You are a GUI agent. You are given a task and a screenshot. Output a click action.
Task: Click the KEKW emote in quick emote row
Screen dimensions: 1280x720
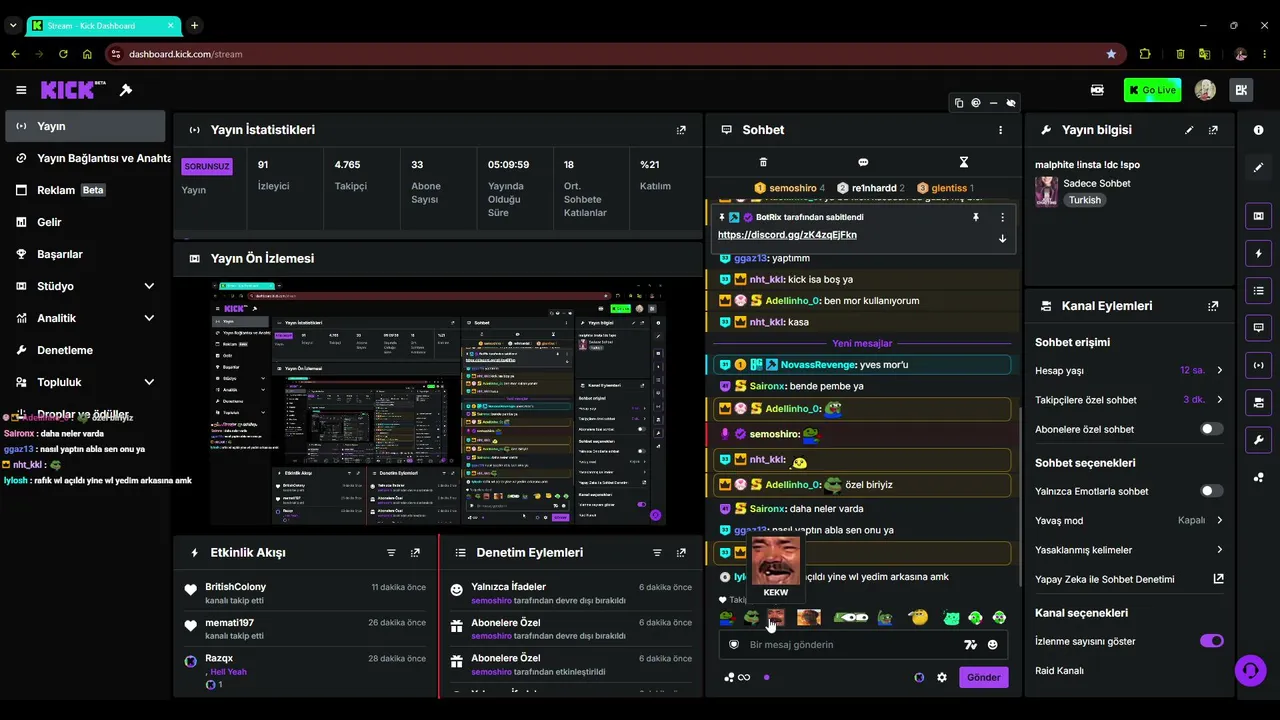(x=775, y=618)
